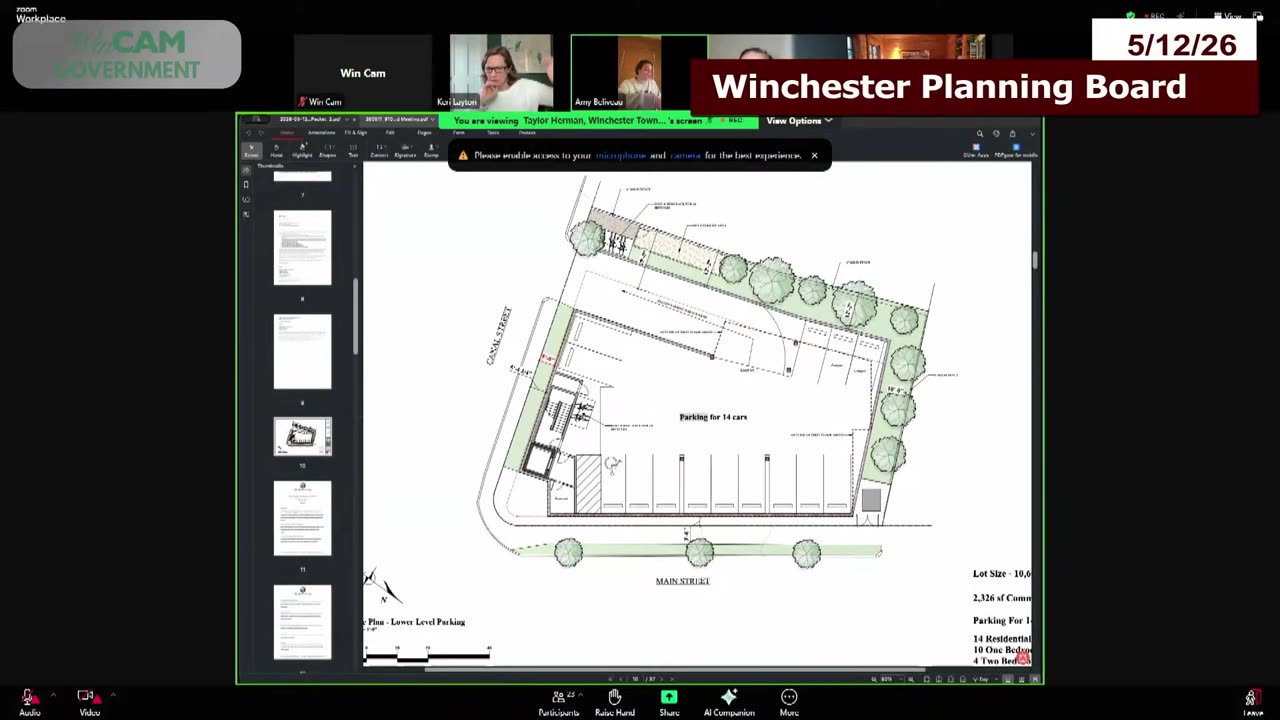Click the zoom out icon in status bar
The image size is (1280, 720).
pos(874,679)
